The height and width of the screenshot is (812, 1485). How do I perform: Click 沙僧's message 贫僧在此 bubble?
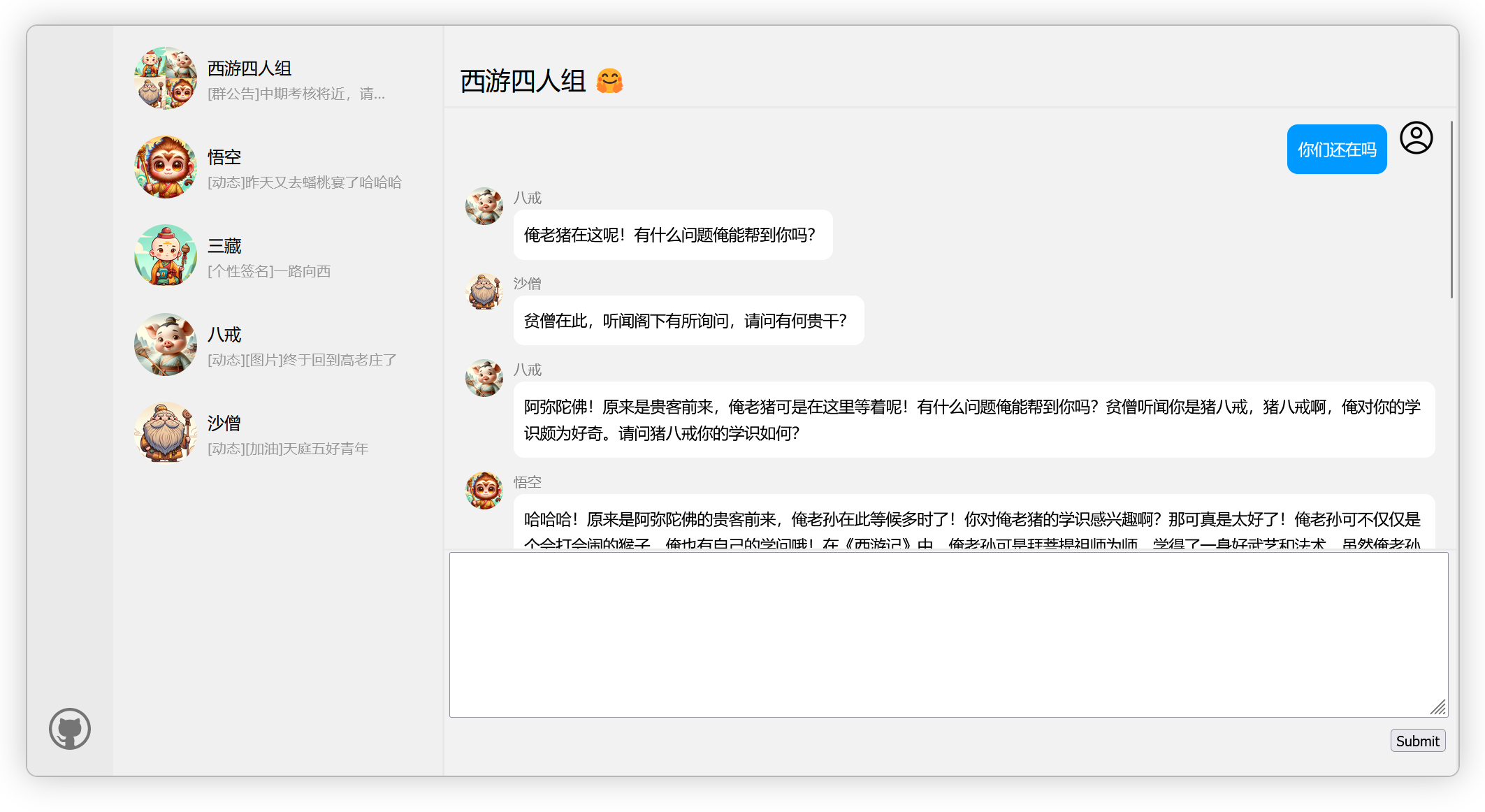pos(688,321)
